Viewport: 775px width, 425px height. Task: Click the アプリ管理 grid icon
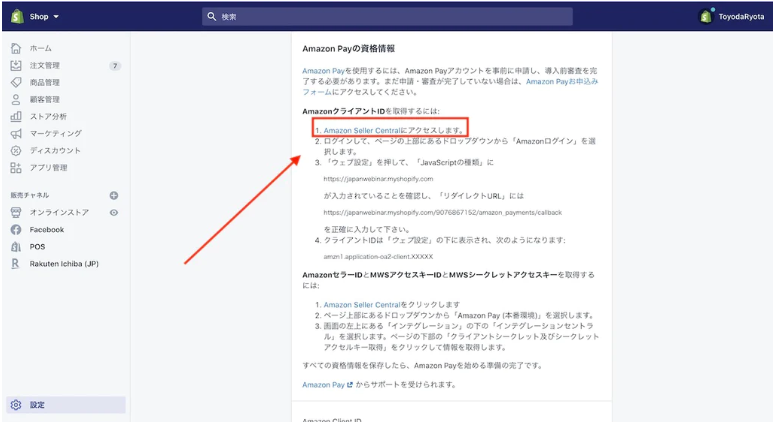point(16,168)
